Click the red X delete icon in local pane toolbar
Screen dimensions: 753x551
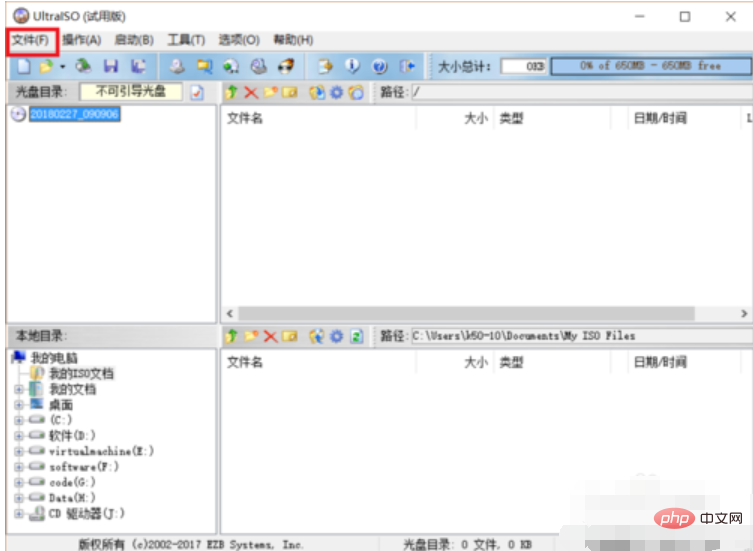click(271, 336)
